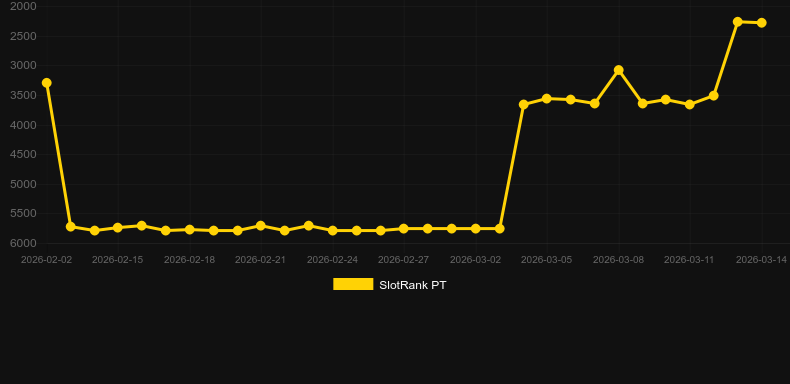Click the 6000 y-axis label
The image size is (790, 384).
(x=23, y=243)
